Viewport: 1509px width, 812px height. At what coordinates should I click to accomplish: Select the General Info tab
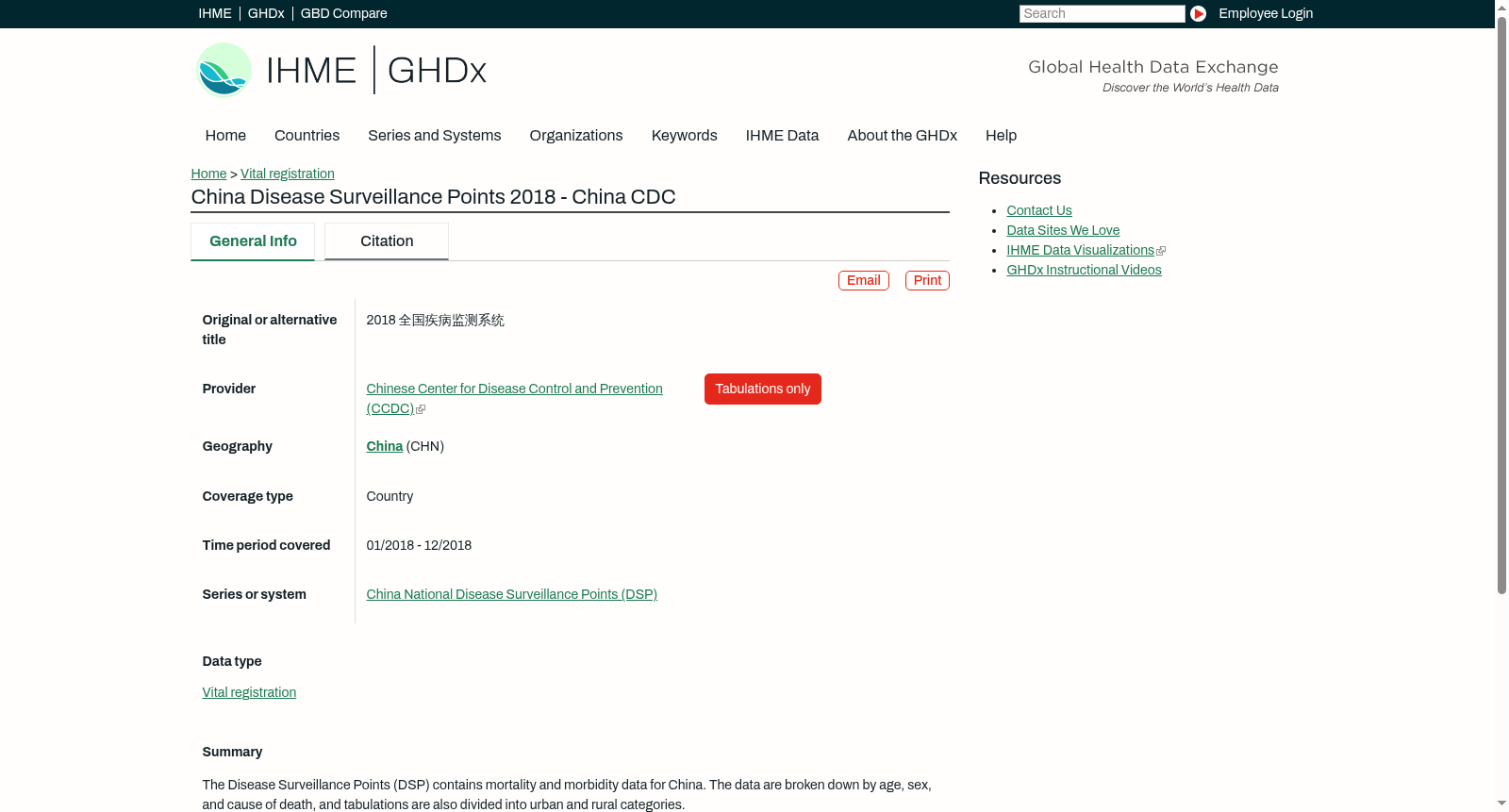(253, 241)
